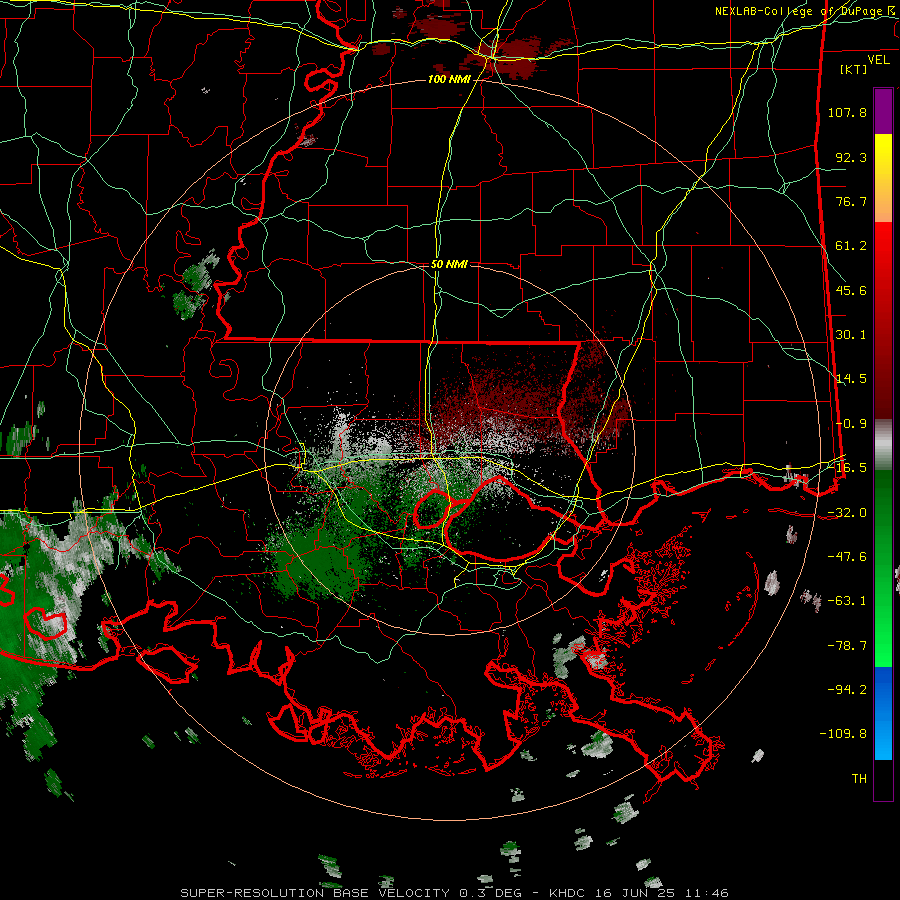
Task: Select the 45.6 velocity scale value
Action: tap(851, 290)
